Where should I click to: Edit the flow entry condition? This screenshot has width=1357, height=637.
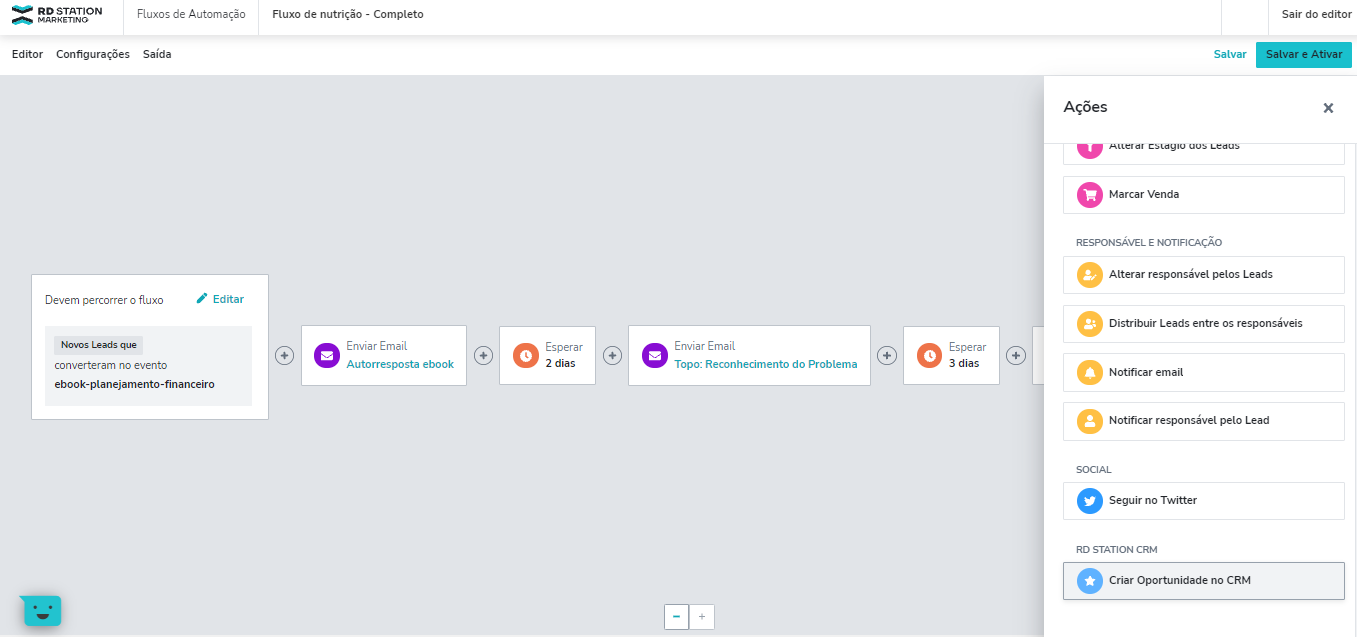click(x=220, y=299)
